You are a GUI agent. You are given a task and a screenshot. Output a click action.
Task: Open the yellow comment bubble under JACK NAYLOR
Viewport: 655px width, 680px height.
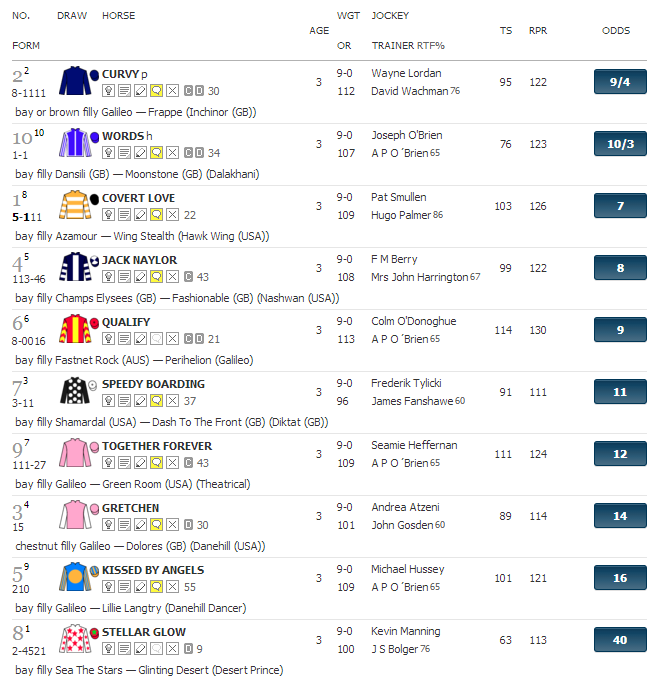click(x=157, y=277)
